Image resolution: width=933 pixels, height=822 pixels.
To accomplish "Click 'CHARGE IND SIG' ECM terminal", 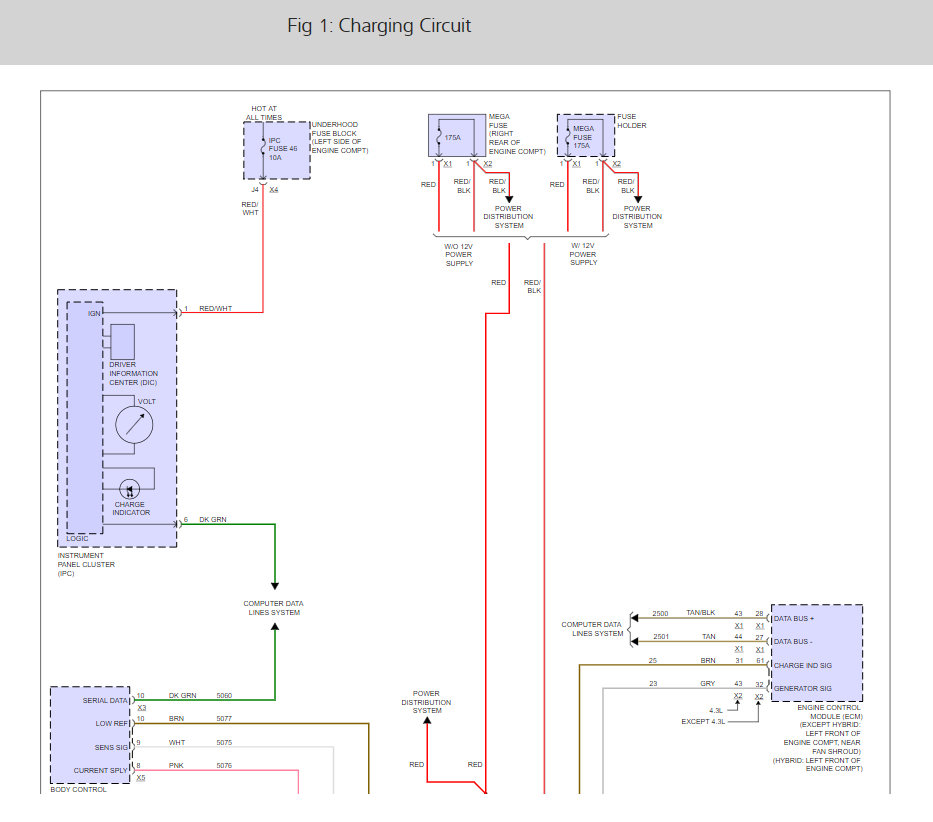I will [803, 665].
